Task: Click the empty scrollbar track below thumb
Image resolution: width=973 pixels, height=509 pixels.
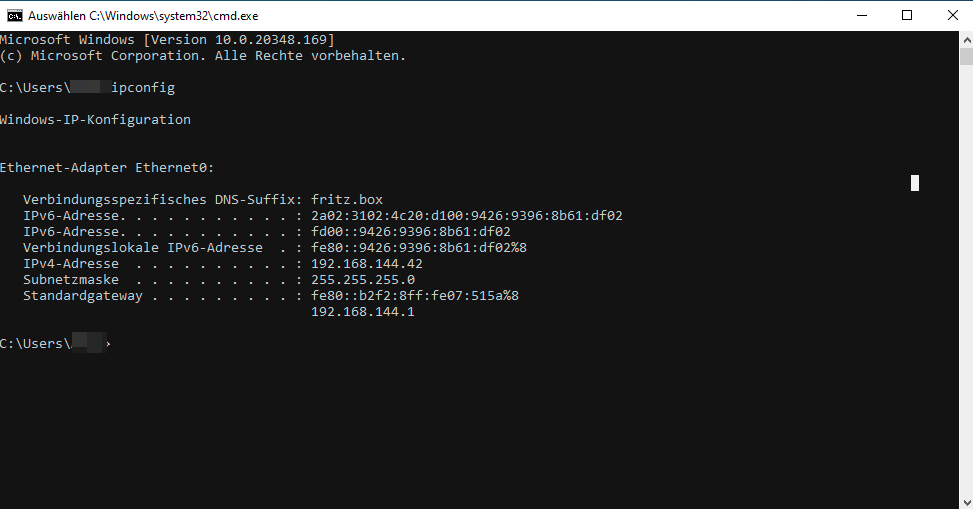Action: [966, 279]
